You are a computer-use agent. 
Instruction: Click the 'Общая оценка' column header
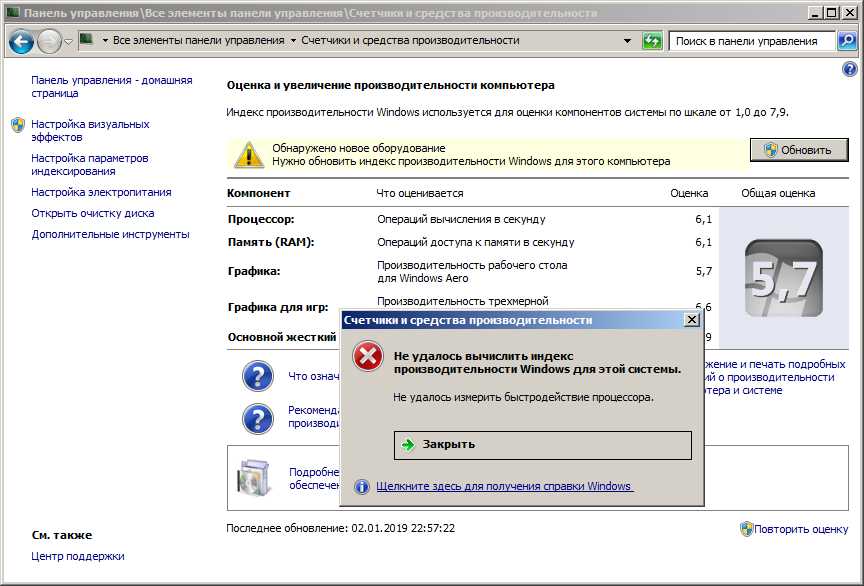777,193
